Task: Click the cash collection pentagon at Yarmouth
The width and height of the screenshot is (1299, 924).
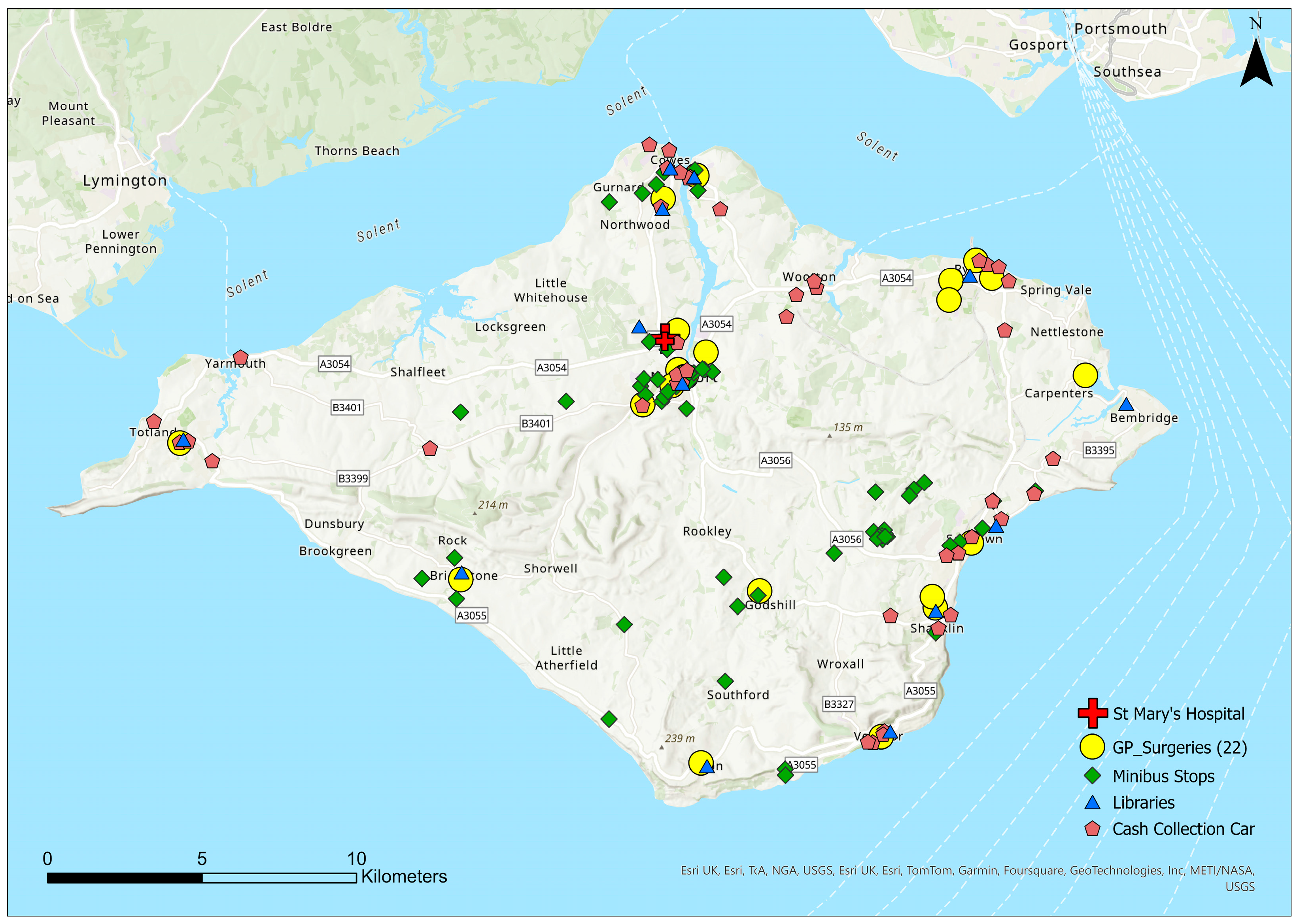Action: coord(241,357)
